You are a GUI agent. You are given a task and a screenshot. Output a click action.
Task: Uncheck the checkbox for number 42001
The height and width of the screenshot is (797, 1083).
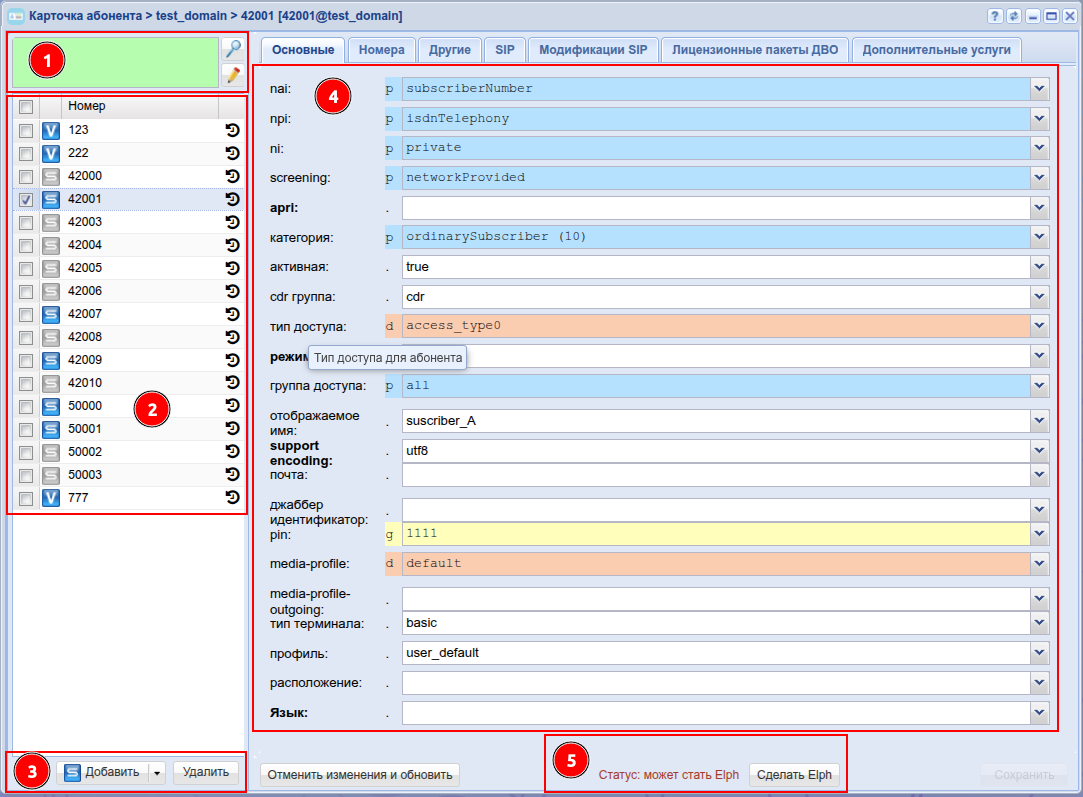[x=26, y=200]
